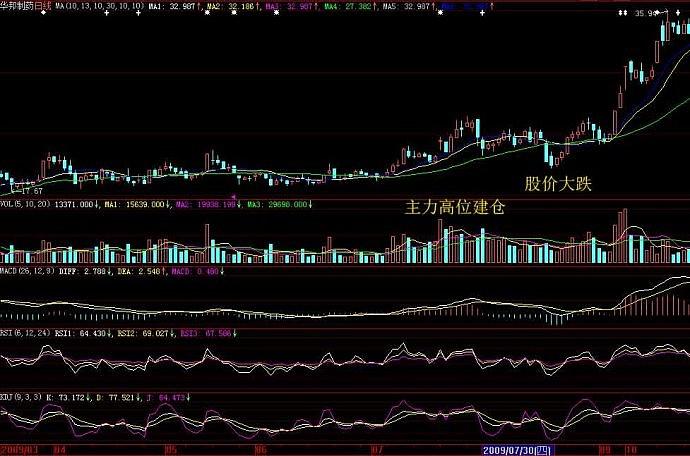Click the purple MA3 32.987 value label
The width and height of the screenshot is (690, 456).
pos(291,7)
